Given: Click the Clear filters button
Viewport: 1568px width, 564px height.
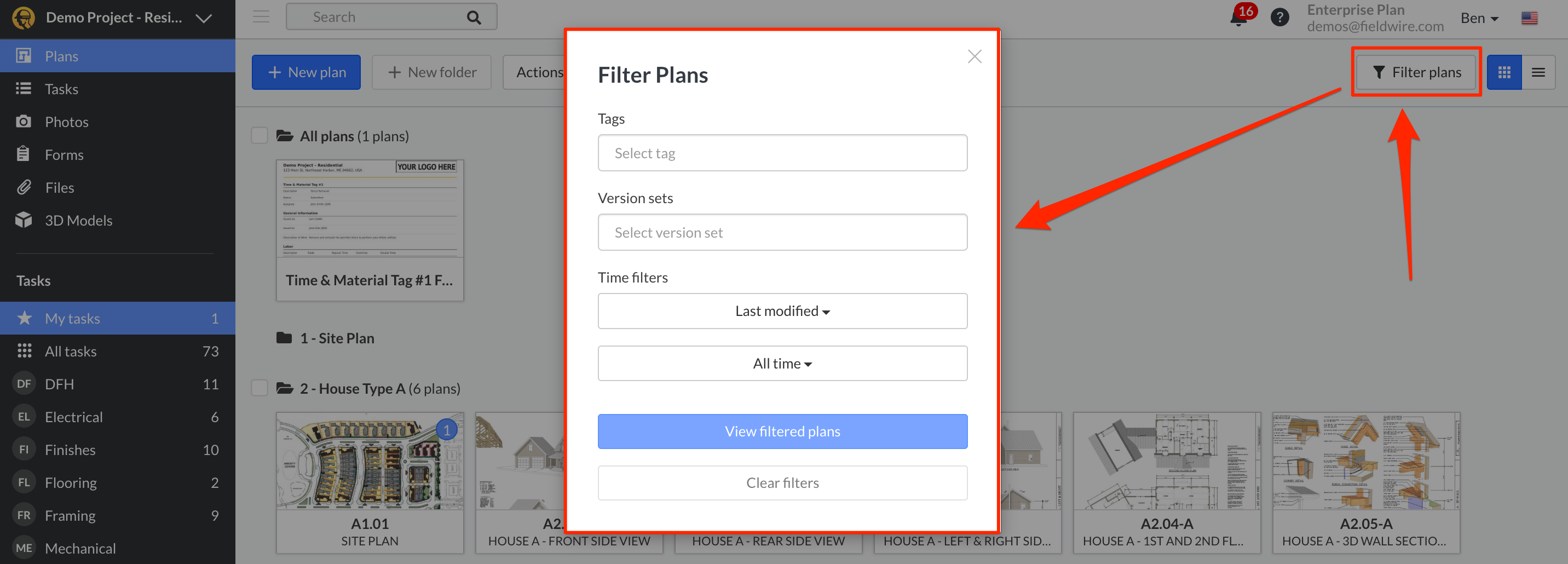Looking at the screenshot, I should coord(782,483).
